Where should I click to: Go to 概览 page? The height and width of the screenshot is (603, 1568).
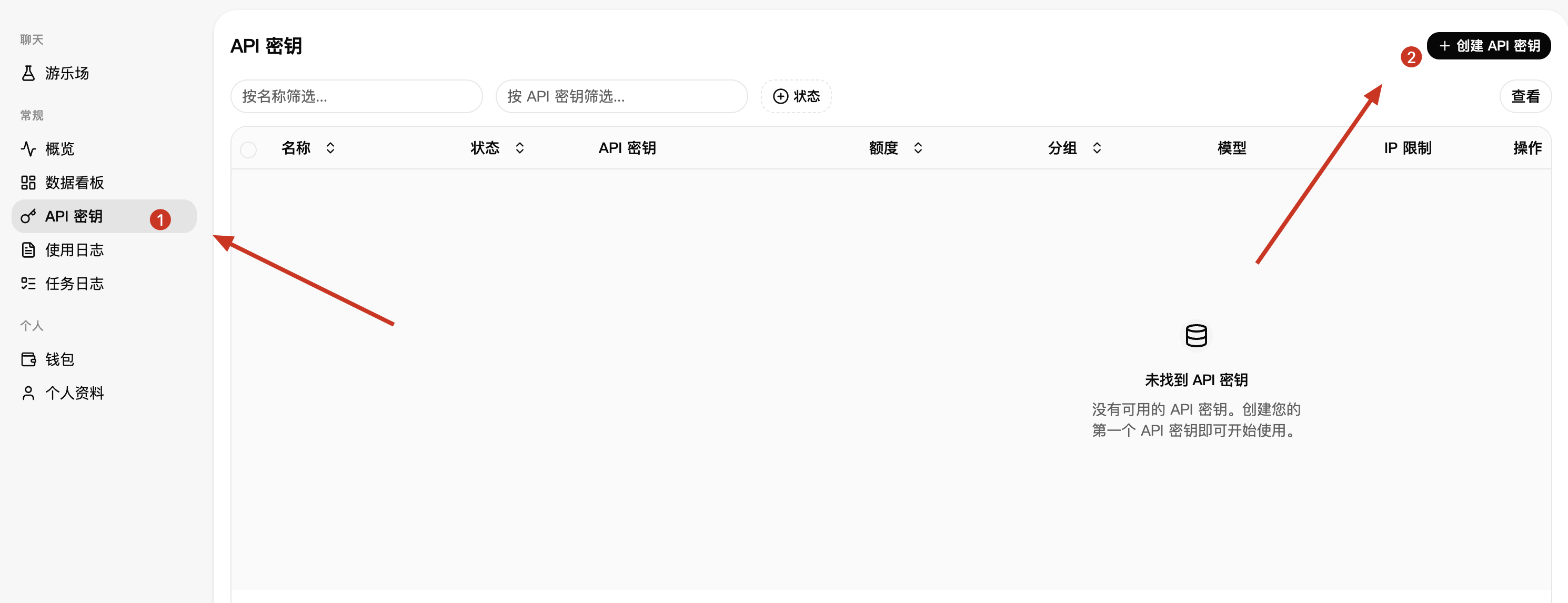(x=104, y=149)
